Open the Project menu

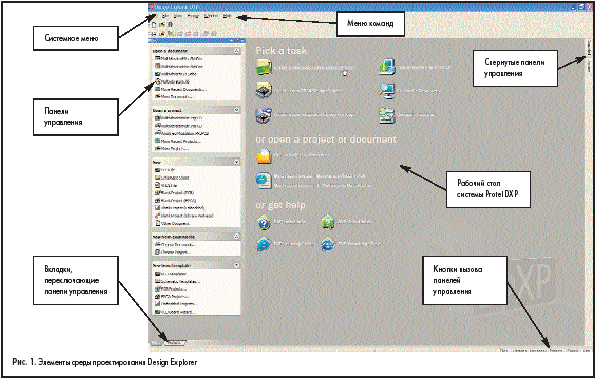tap(193, 16)
